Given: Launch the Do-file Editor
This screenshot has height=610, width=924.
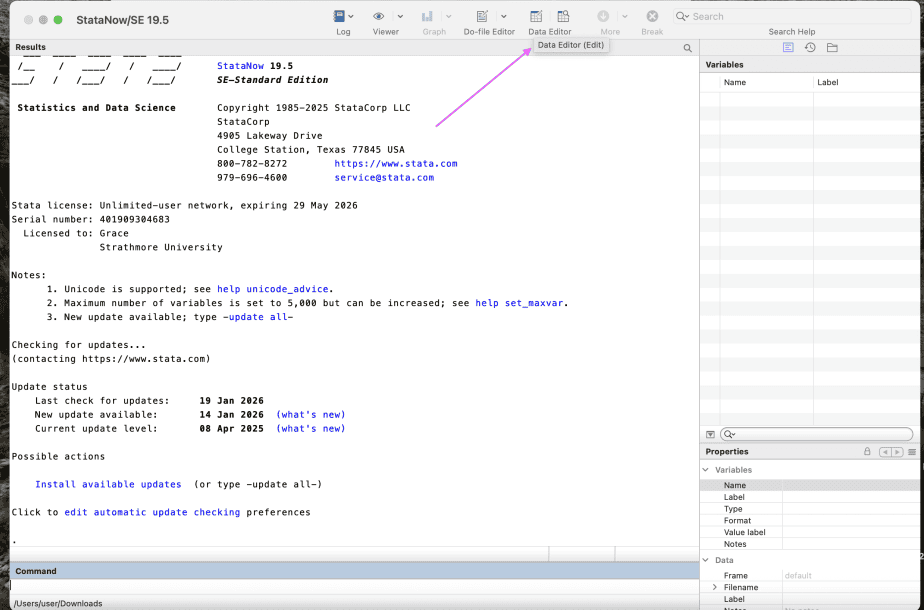Looking at the screenshot, I should click(x=482, y=17).
